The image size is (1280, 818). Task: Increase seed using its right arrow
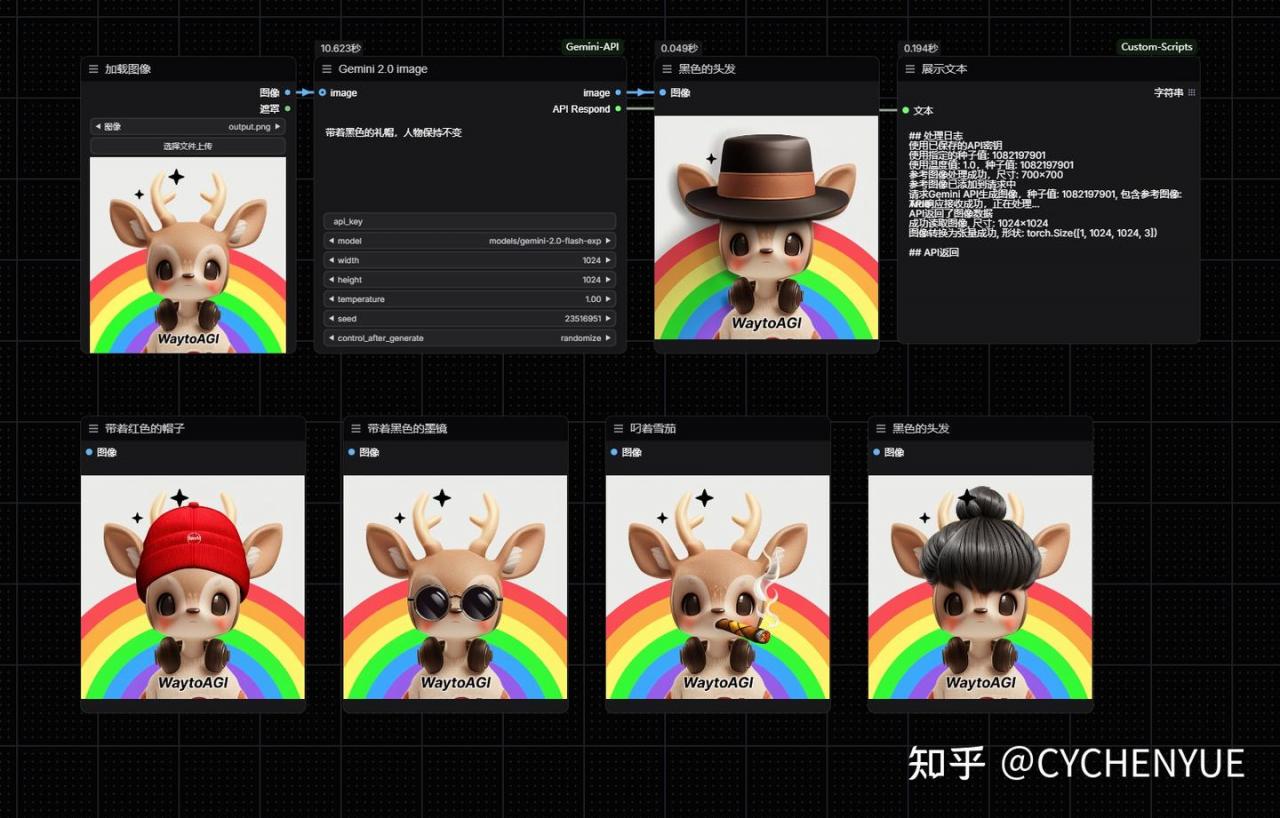click(x=609, y=318)
